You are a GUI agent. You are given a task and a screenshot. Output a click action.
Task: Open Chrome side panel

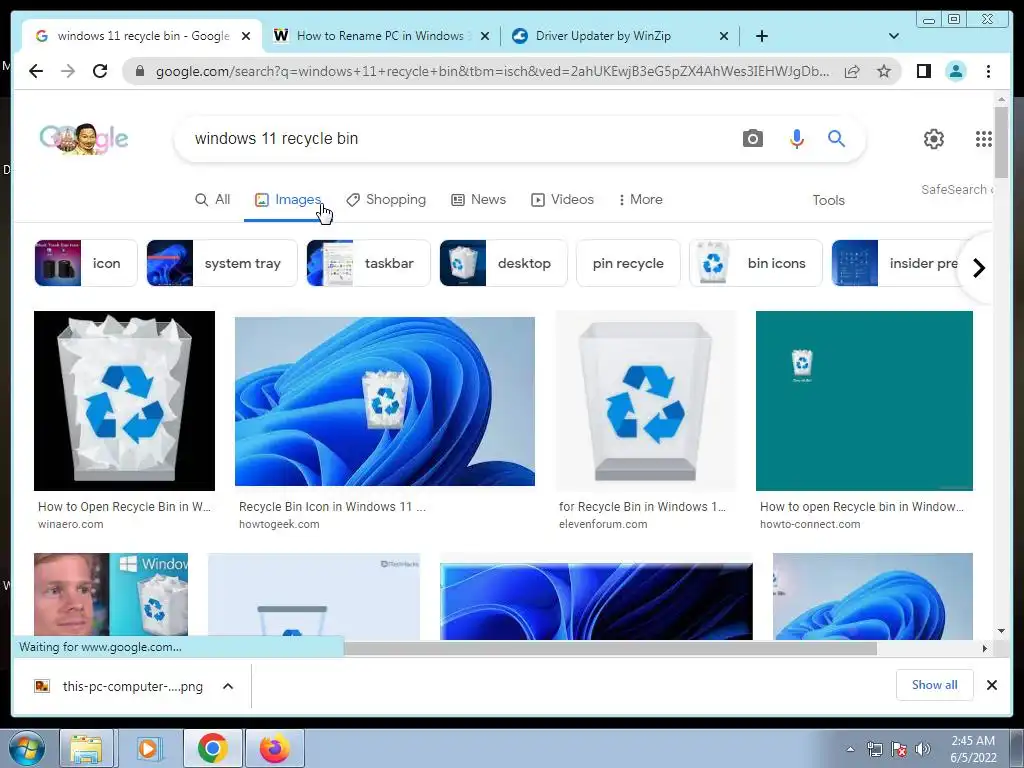[x=923, y=71]
